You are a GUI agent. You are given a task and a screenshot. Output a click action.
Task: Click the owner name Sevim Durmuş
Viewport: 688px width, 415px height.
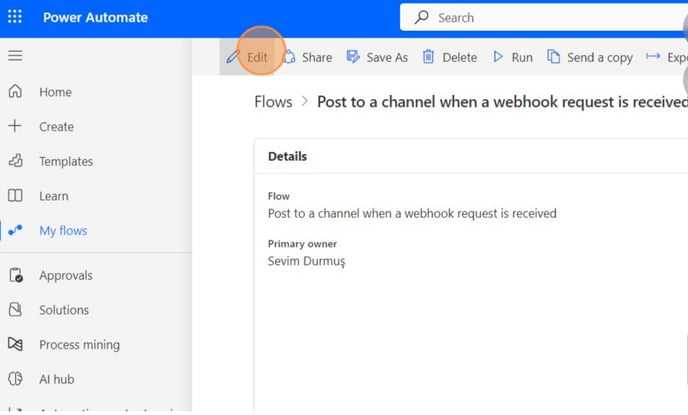tap(306, 261)
